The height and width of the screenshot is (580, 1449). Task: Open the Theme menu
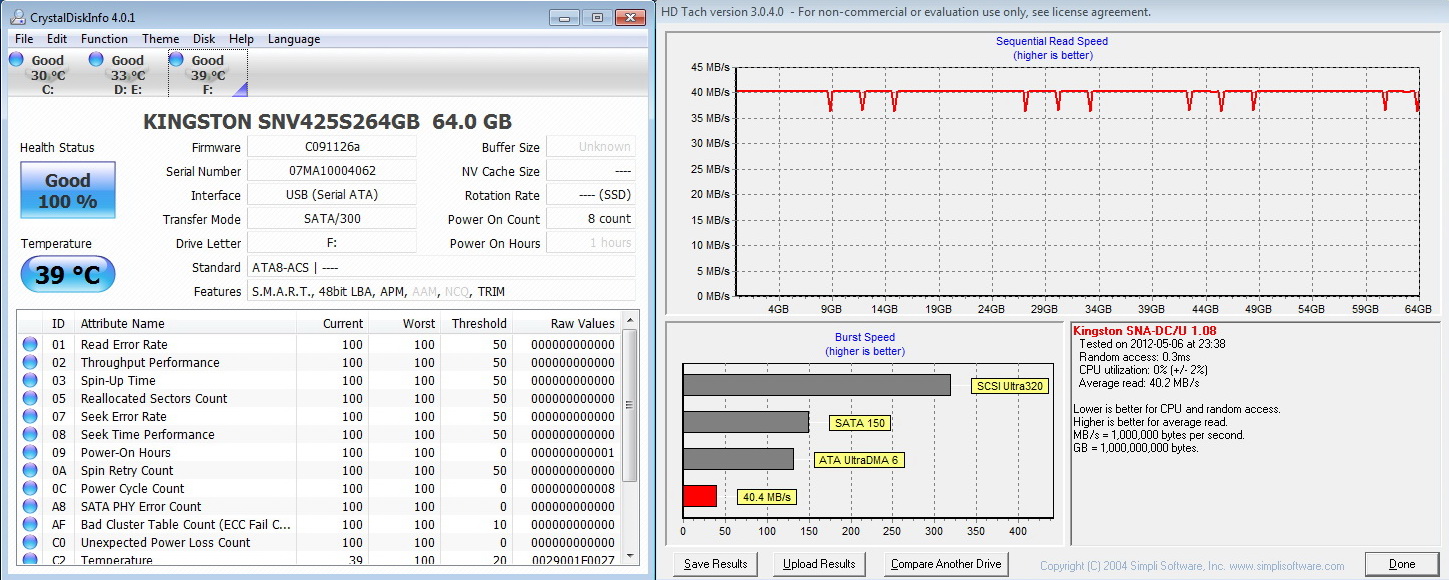[160, 39]
